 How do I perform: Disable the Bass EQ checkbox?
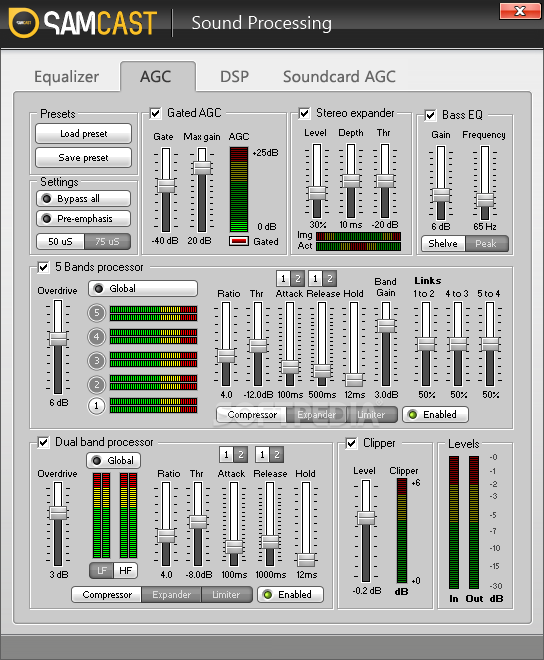tap(430, 115)
